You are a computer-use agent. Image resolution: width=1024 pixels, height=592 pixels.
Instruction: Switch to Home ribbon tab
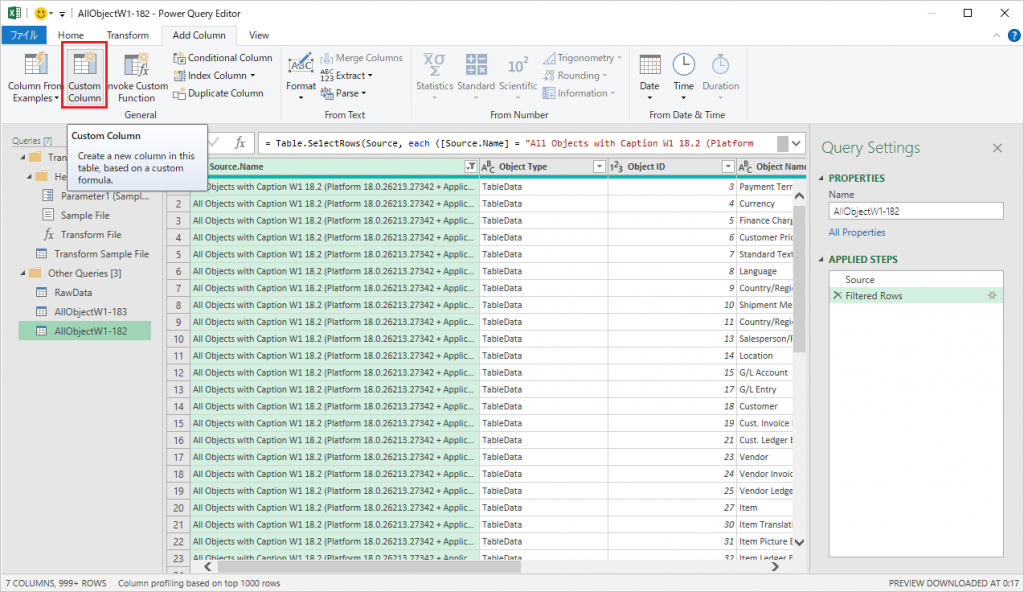71,35
